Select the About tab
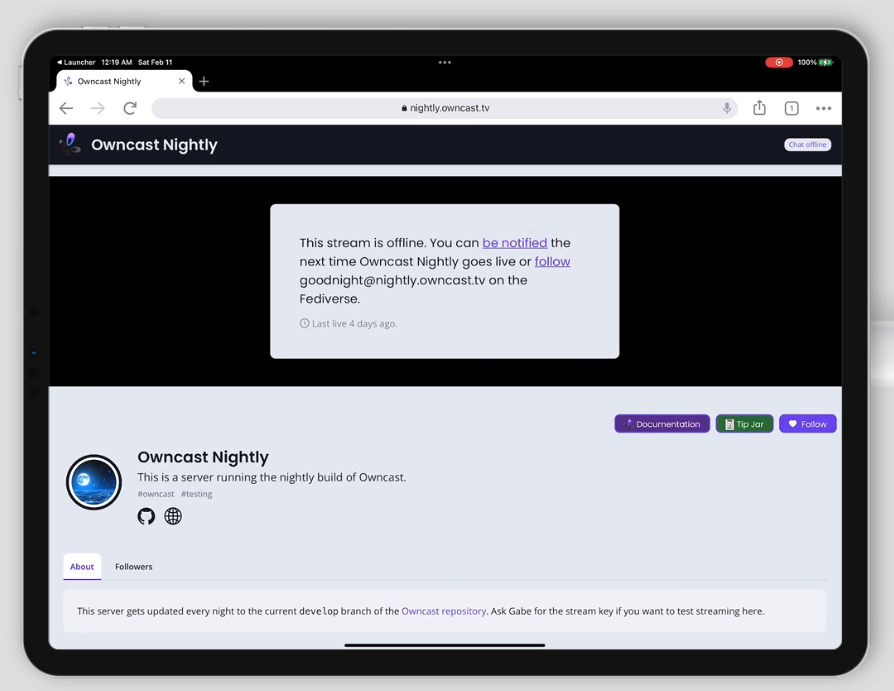Viewport: 894px width, 691px height. [81, 566]
